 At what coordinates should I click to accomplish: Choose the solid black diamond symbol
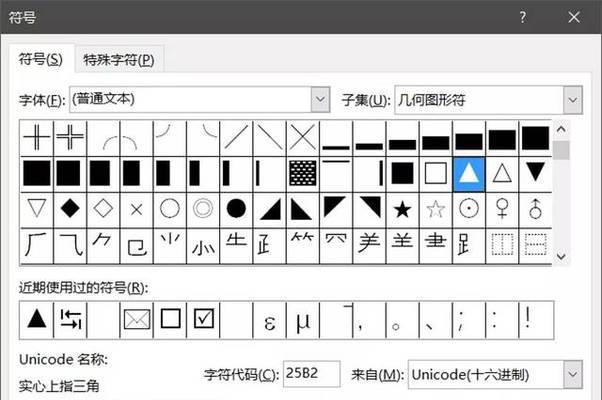point(70,210)
